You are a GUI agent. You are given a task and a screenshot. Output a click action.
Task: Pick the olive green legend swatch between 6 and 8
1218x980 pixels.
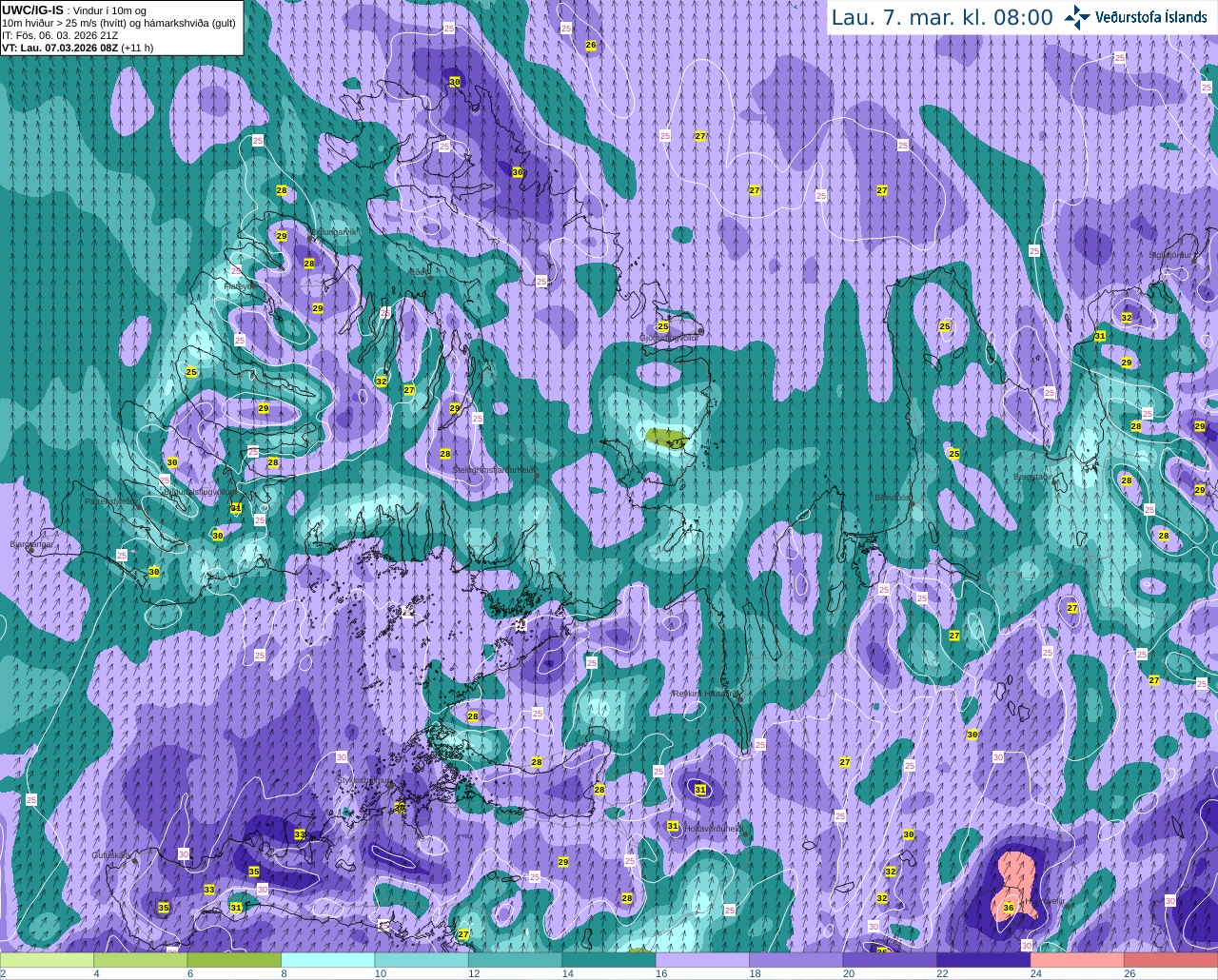pyautogui.click(x=234, y=960)
